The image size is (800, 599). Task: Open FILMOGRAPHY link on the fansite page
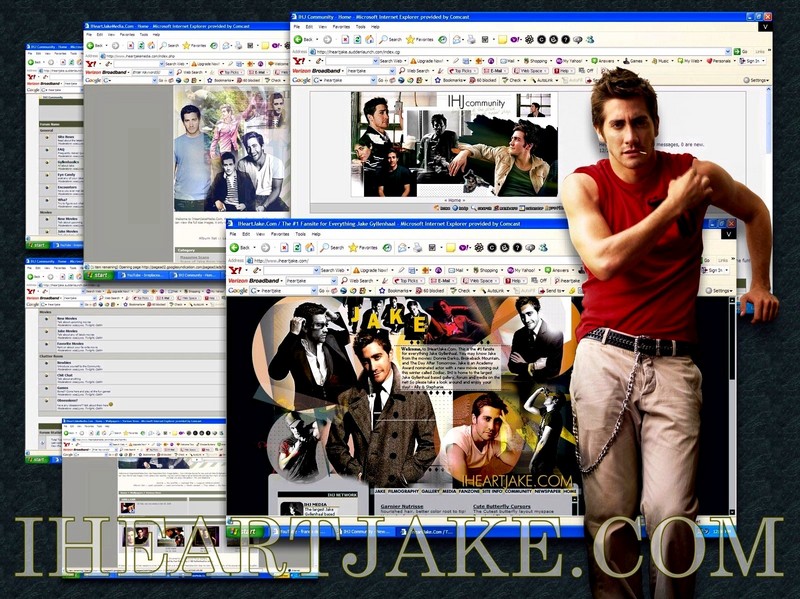tap(403, 491)
